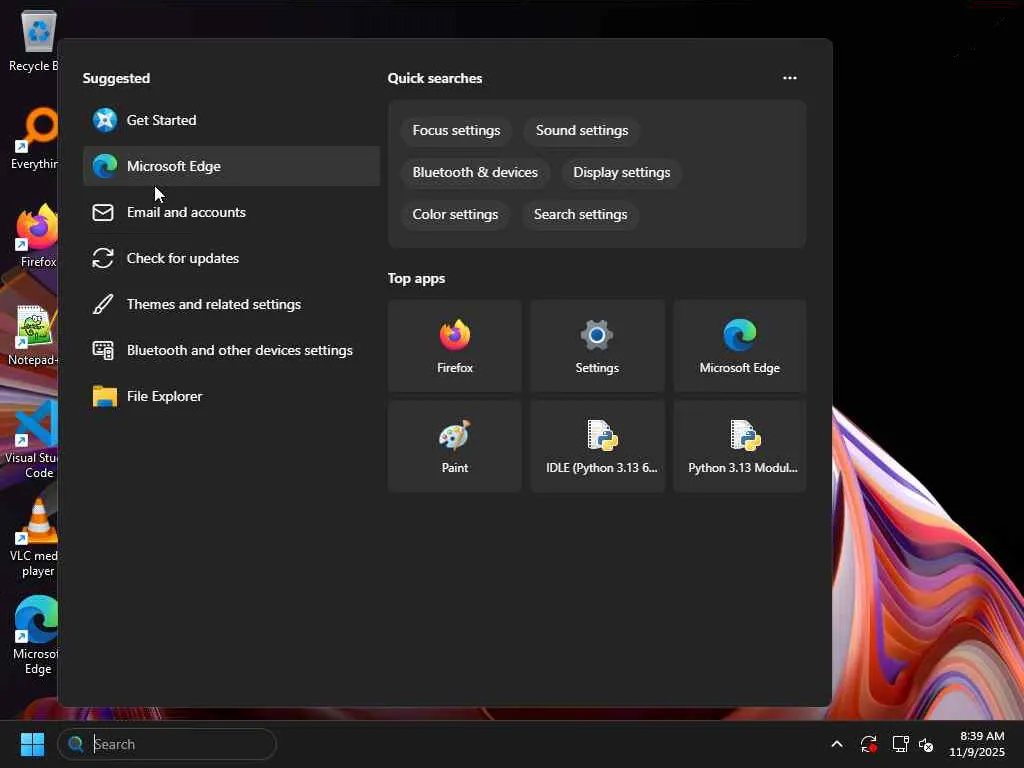
Task: Select the Visual Studio Code desktop shortcut
Action: point(31,440)
